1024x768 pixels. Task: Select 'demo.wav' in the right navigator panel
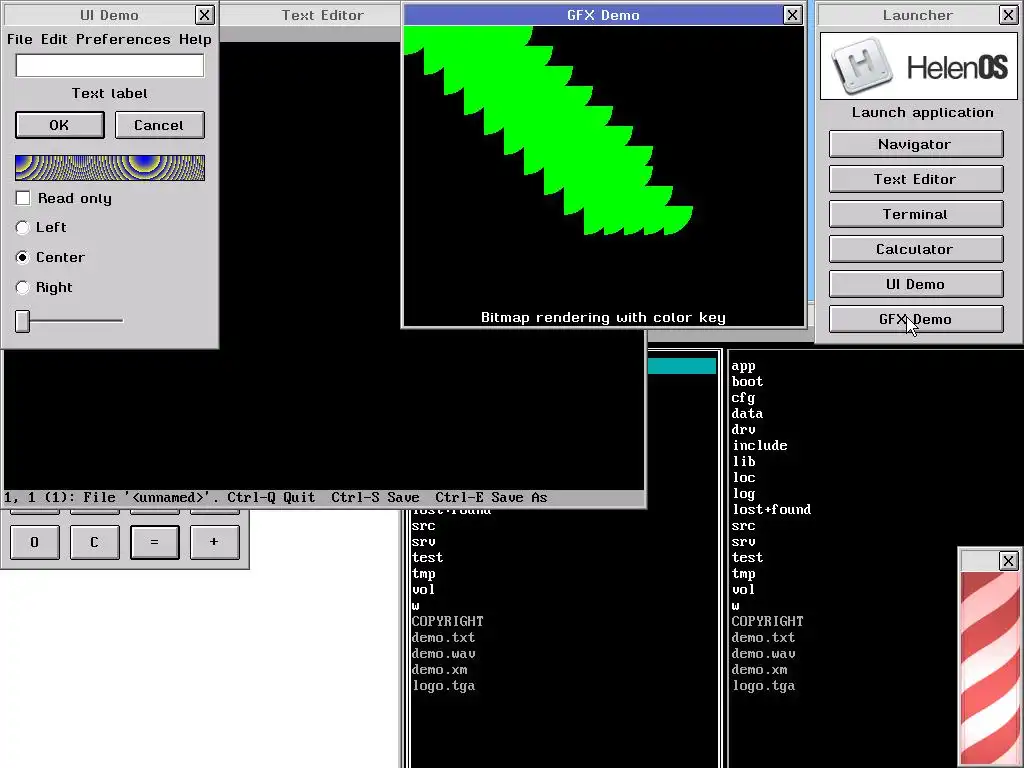coord(763,654)
